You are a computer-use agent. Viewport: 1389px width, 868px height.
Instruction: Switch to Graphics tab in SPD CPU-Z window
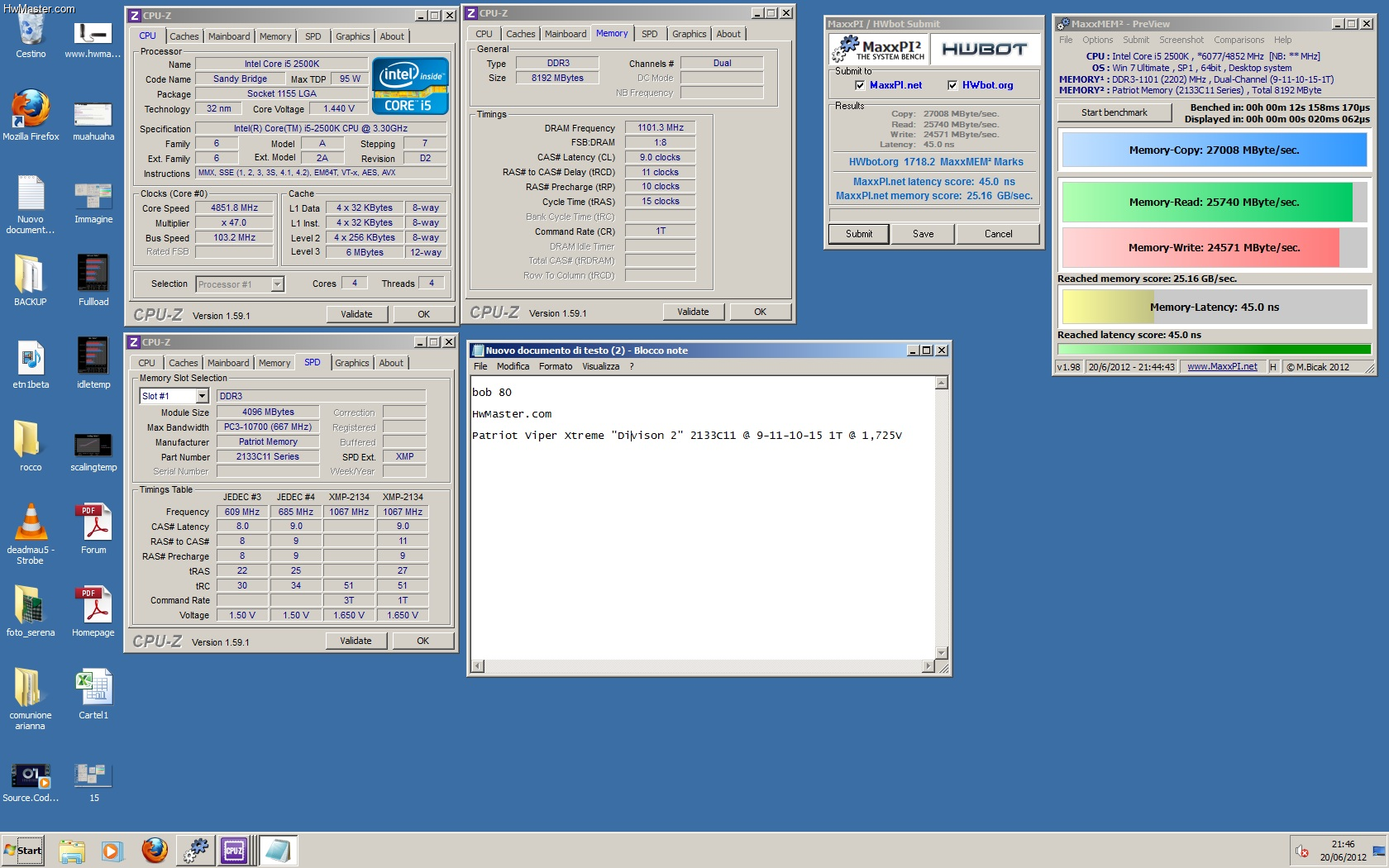click(352, 363)
